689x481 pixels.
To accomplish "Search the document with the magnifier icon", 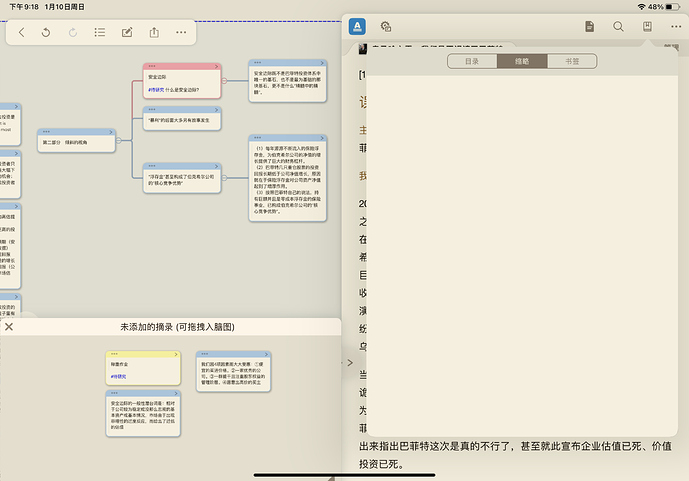I will click(x=618, y=26).
